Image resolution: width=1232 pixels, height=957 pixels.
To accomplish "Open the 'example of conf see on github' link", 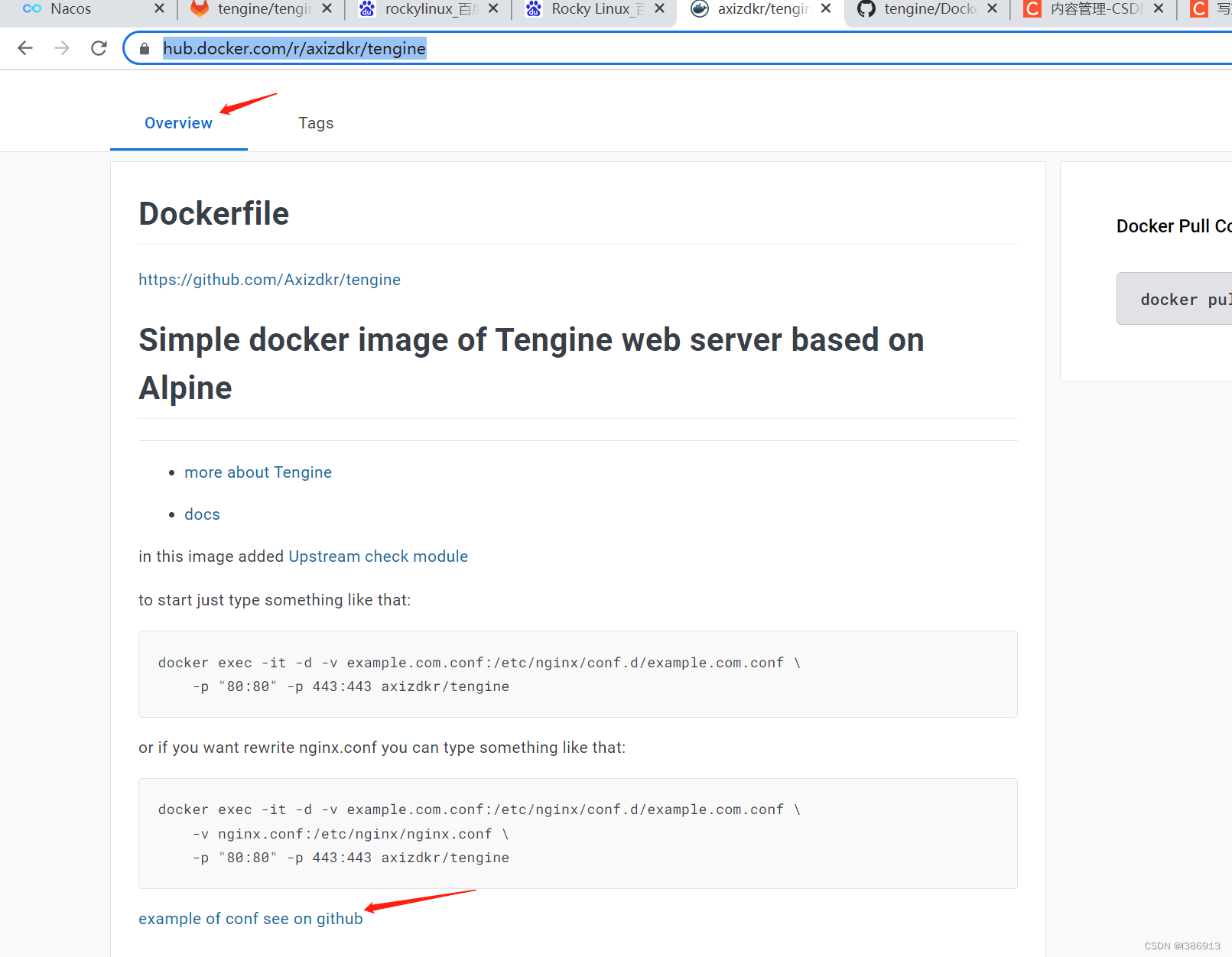I will pos(251,918).
